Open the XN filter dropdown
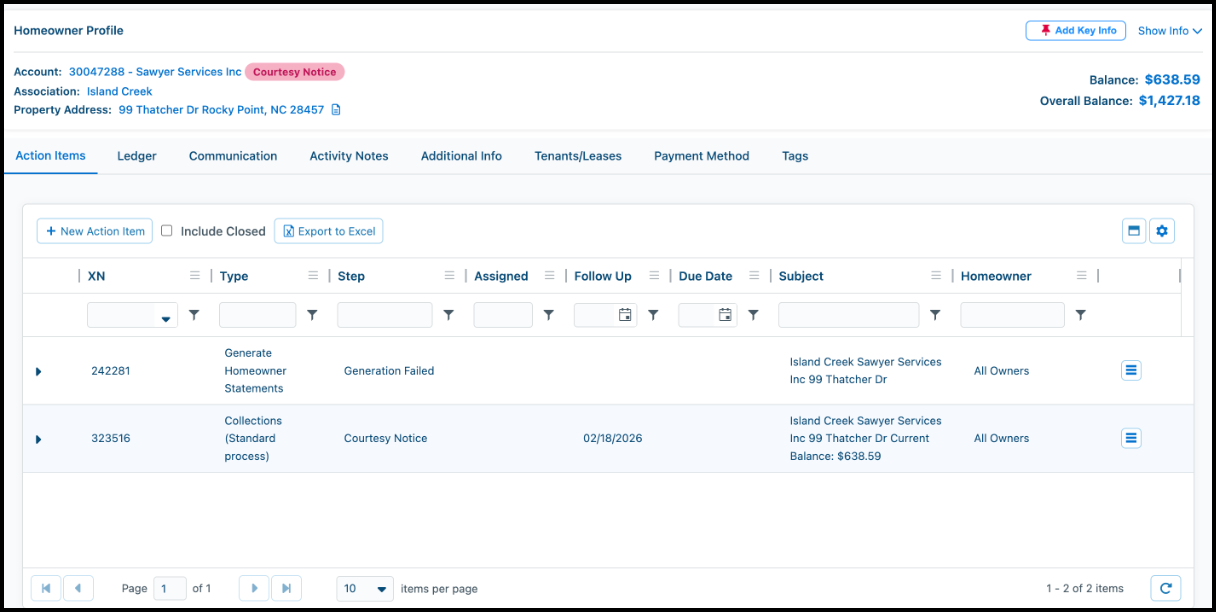Screen dimensions: 1216x612 coord(165,319)
